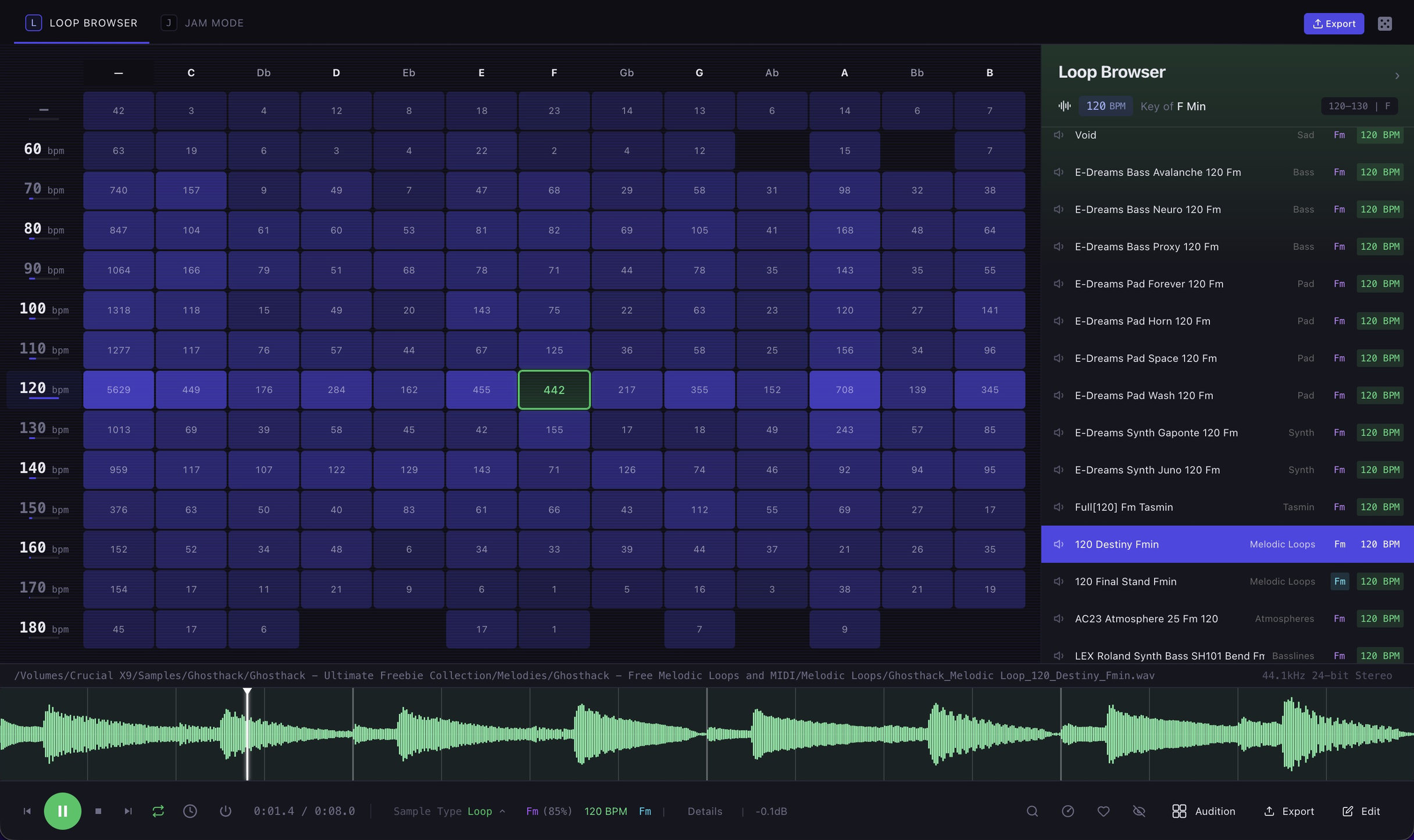1414x840 pixels.
Task: Toggle the power icon in the transport
Action: (x=226, y=811)
